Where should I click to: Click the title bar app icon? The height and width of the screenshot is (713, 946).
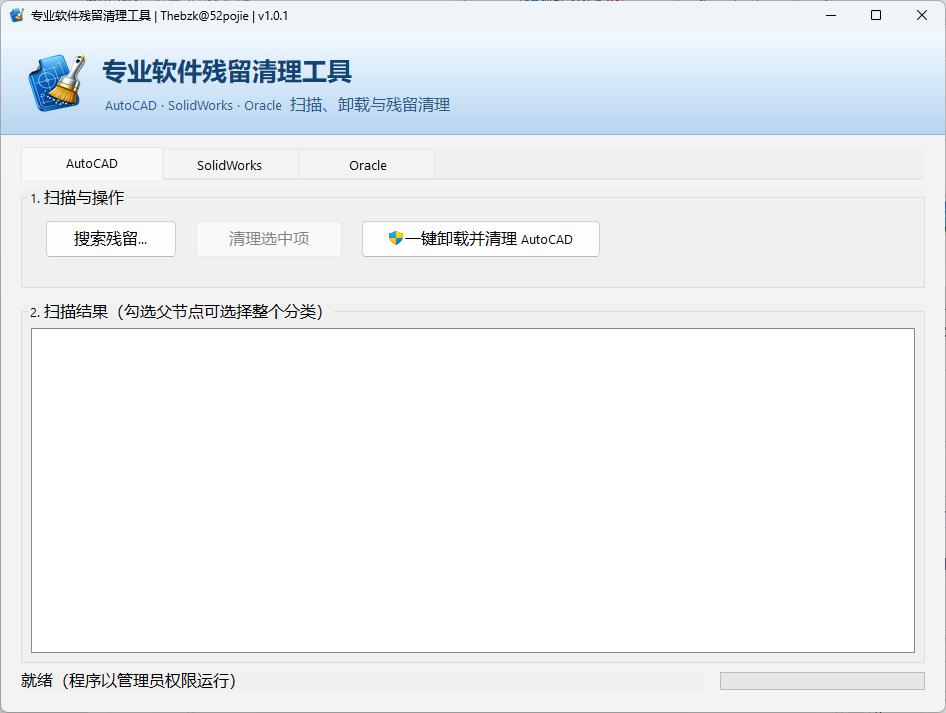click(x=17, y=15)
